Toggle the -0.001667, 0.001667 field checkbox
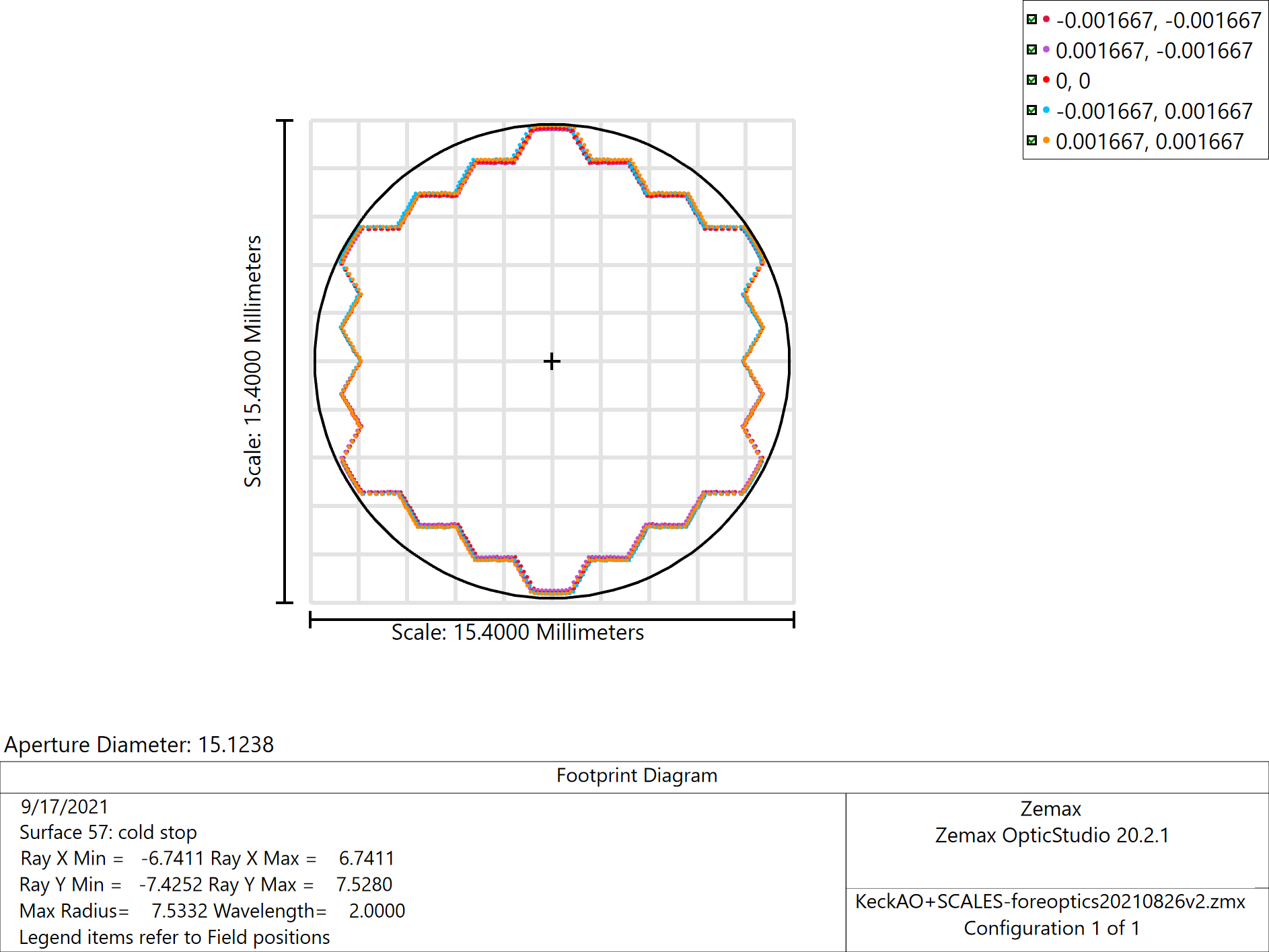This screenshot has height=952, width=1269. [1031, 110]
